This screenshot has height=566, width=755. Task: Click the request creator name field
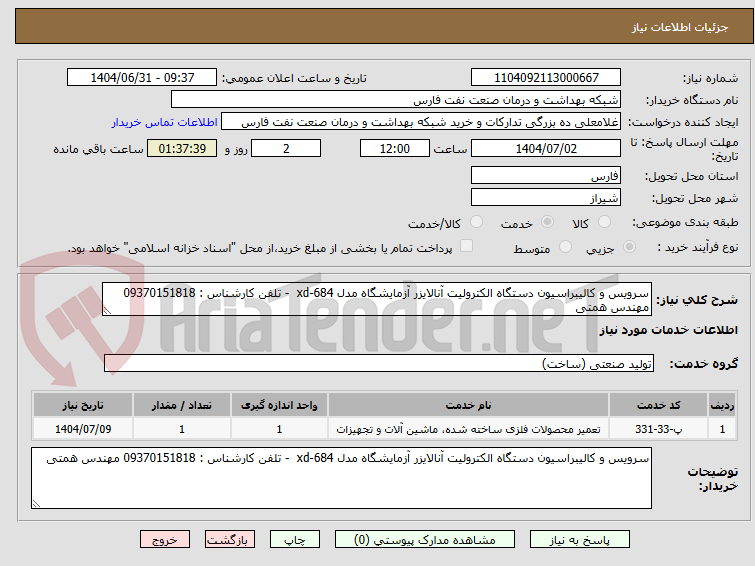pos(421,122)
